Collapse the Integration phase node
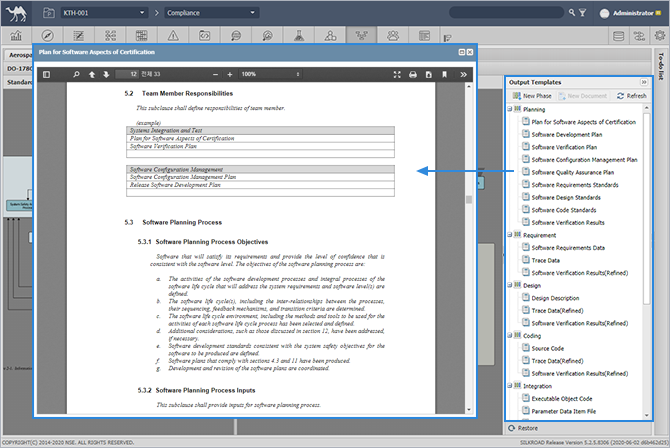This screenshot has width=670, height=448. click(x=510, y=386)
